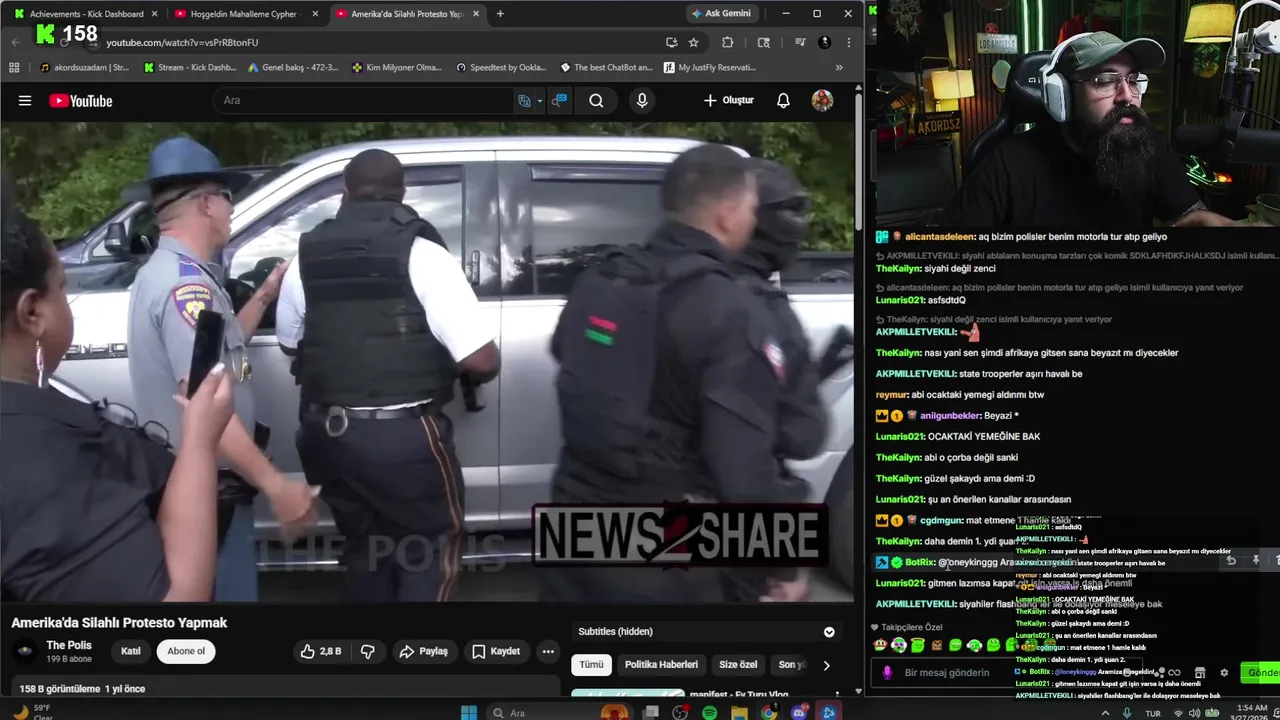Click the purple microphone icon in chat input

tap(887, 672)
